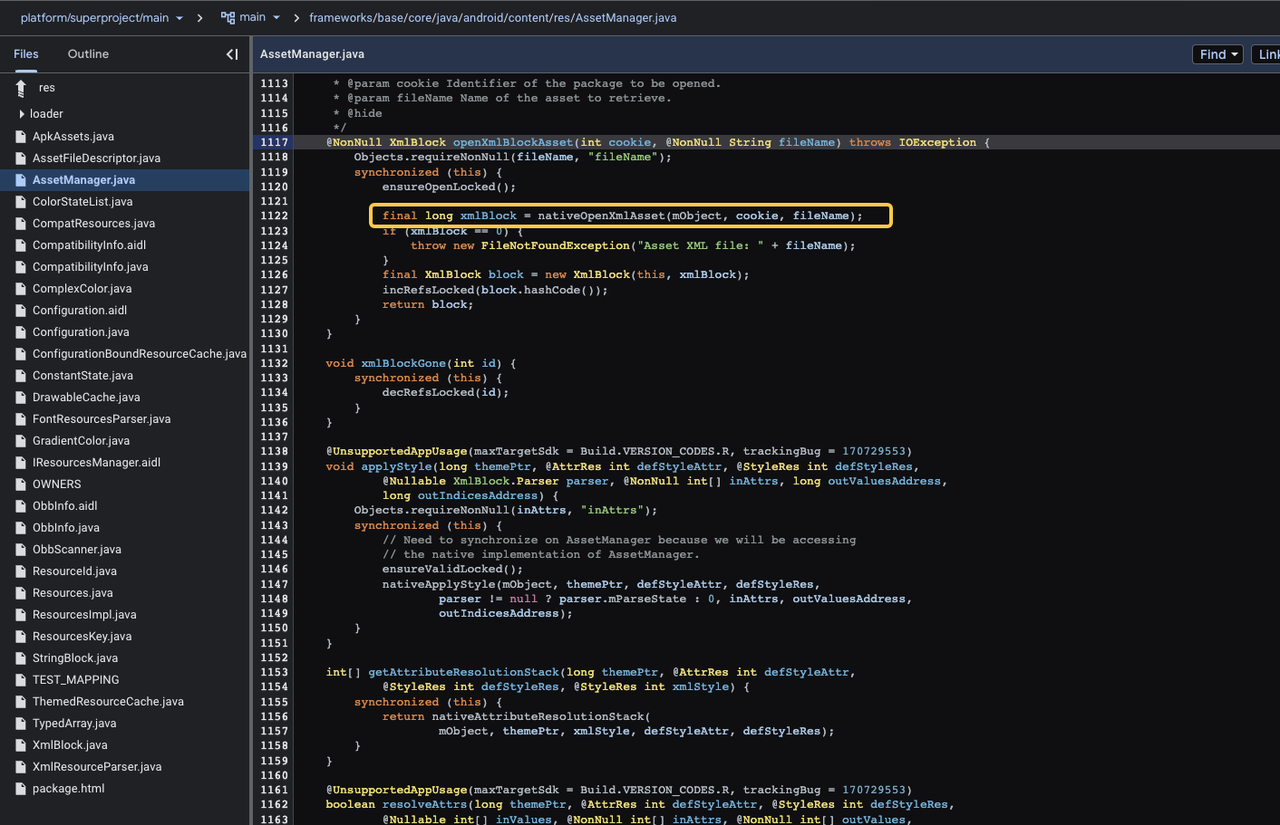Open IResourcesManager.aidl file
The height and width of the screenshot is (825, 1280).
pyautogui.click(x=96, y=462)
